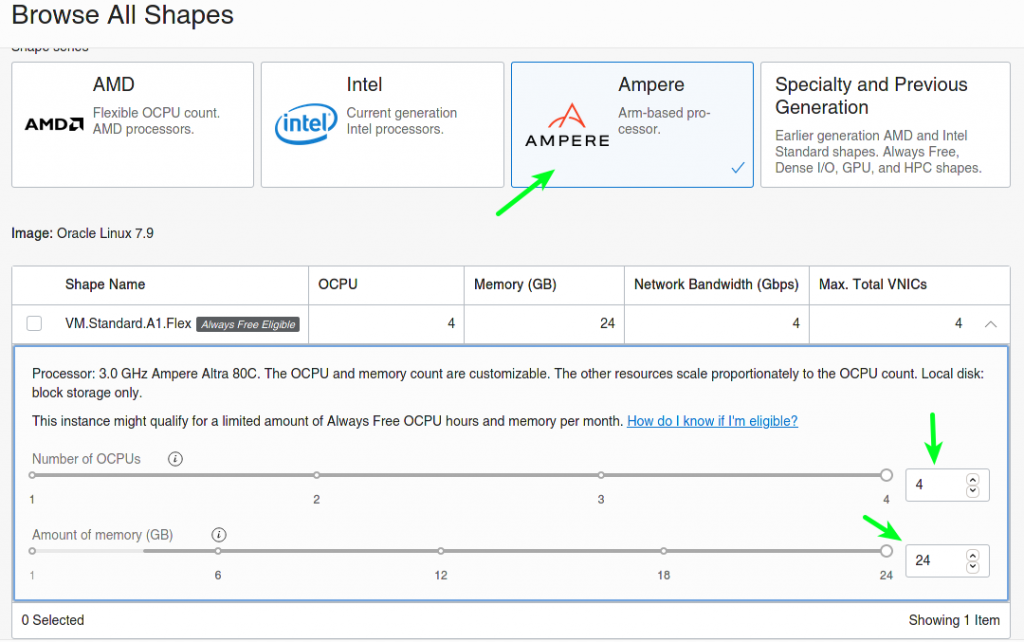1024x642 pixels.
Task: Increase OCPU count with up stepper
Action: click(973, 479)
